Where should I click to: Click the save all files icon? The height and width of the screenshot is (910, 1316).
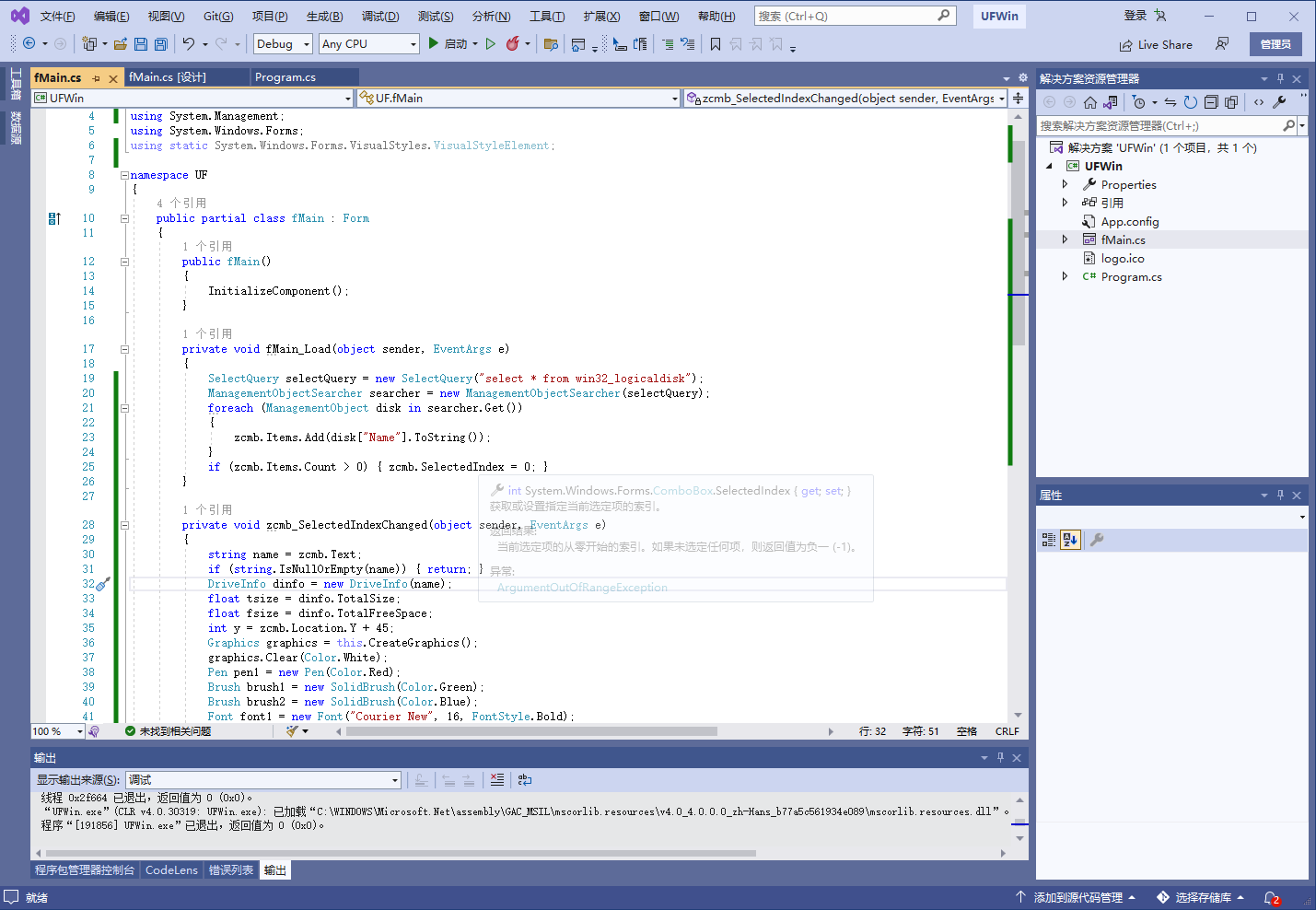click(x=161, y=43)
